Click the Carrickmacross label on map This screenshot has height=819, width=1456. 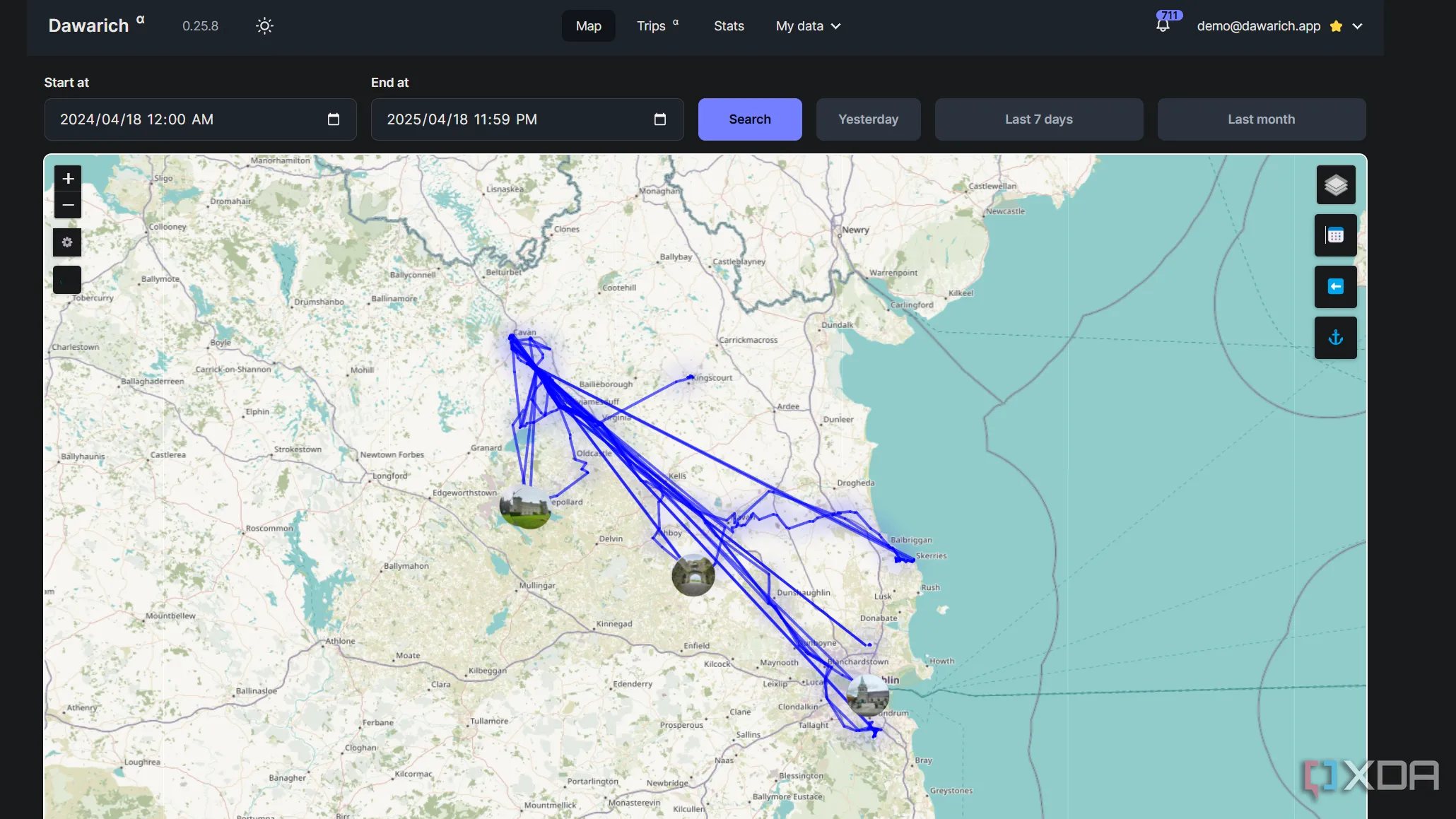tap(748, 340)
